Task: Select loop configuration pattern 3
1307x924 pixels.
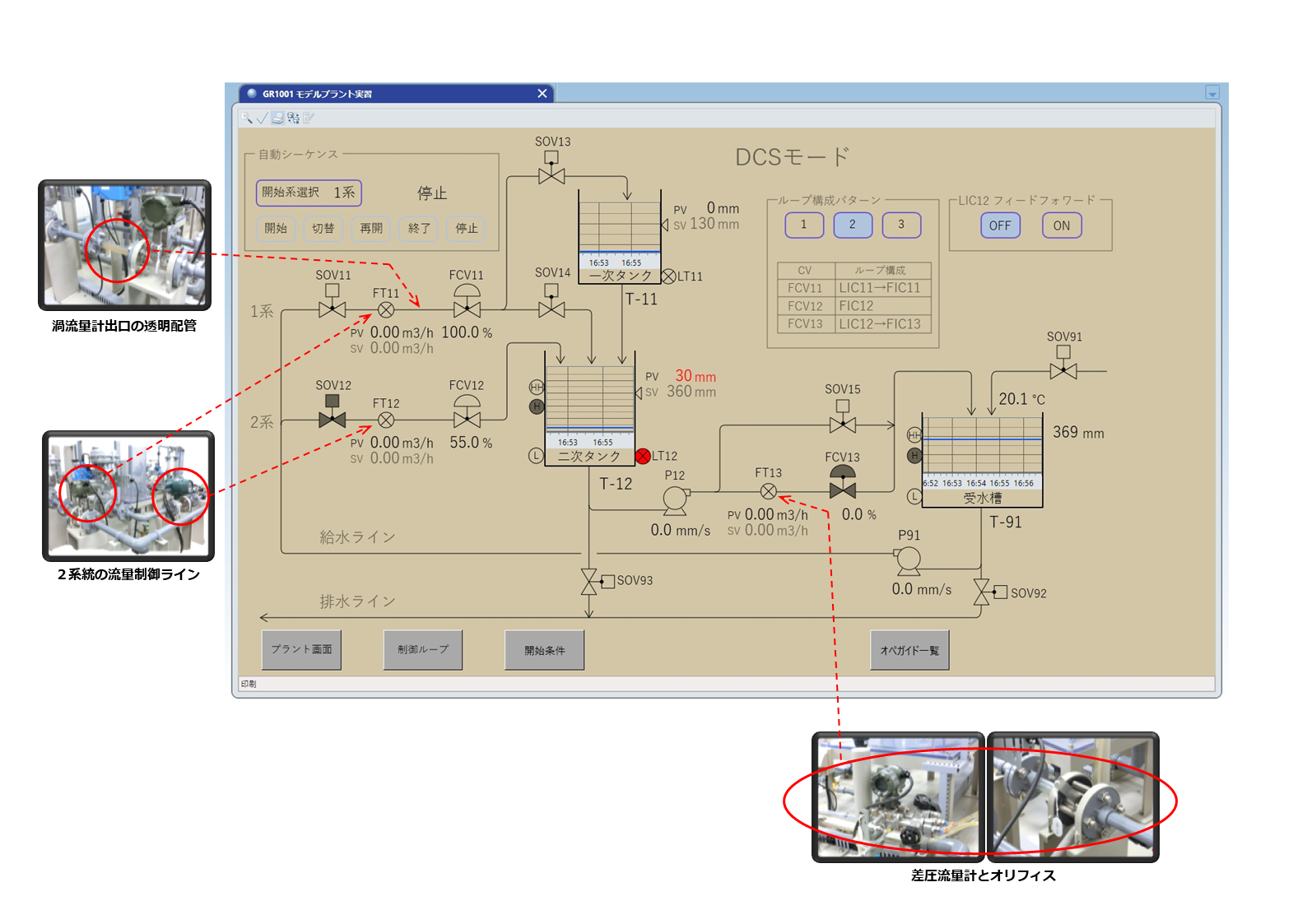Action: pyautogui.click(x=900, y=225)
